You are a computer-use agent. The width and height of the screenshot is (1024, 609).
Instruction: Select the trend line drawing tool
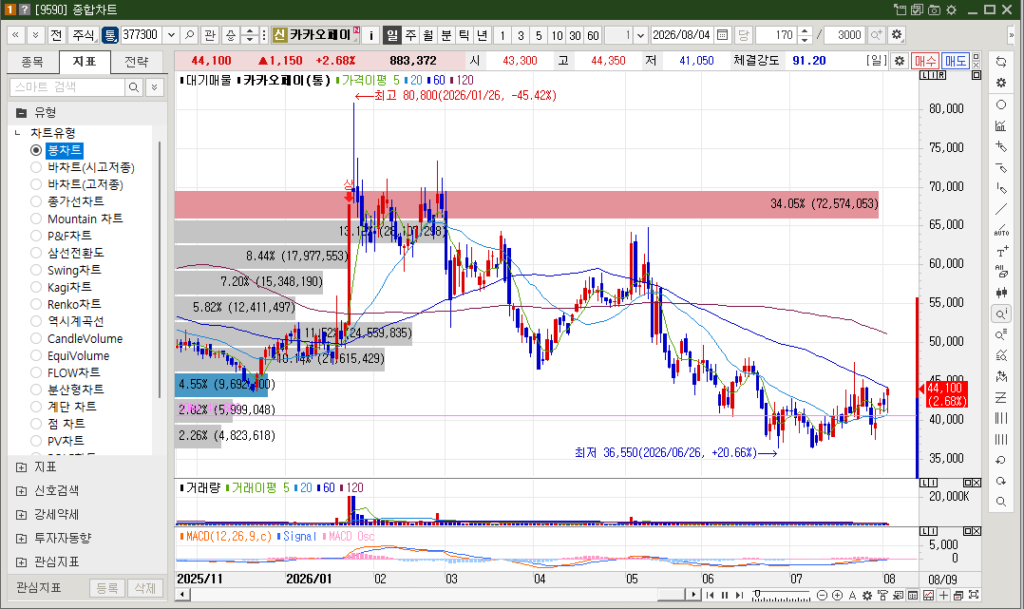1000,210
